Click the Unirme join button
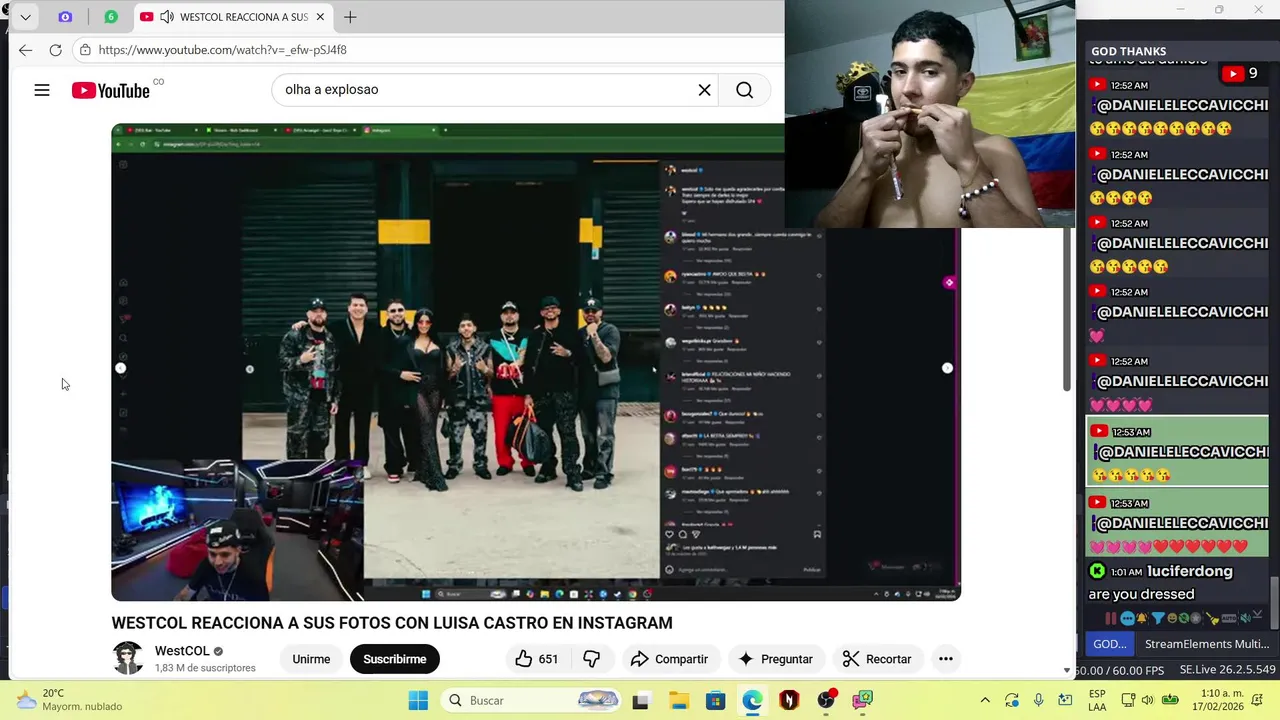 (311, 659)
